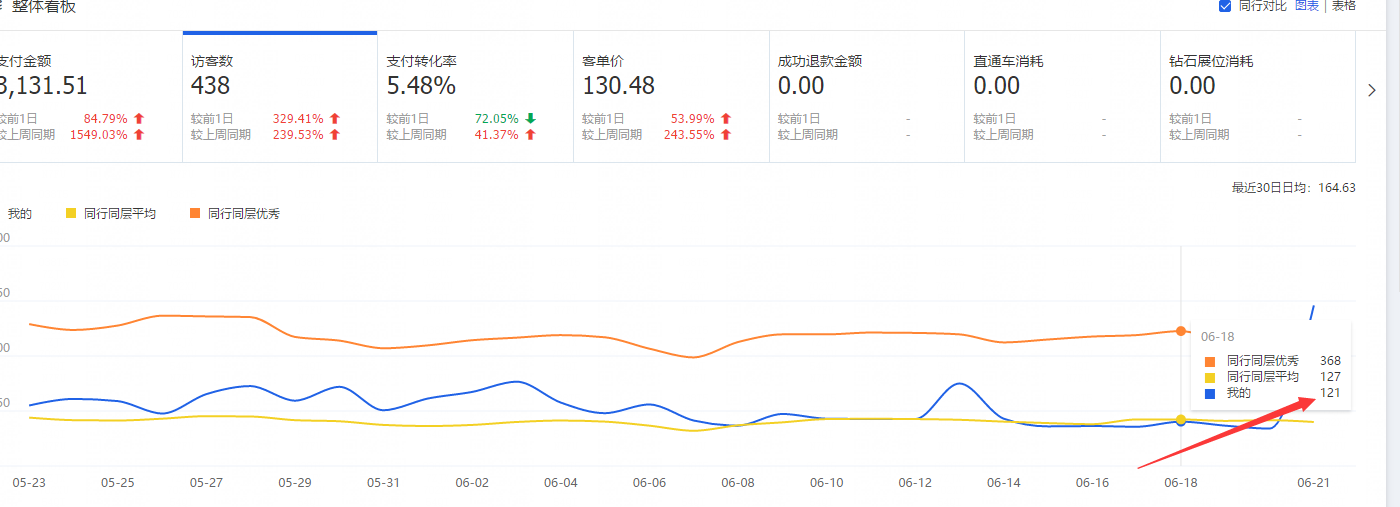Click the red up arrow beside 84.79%

click(x=139, y=118)
